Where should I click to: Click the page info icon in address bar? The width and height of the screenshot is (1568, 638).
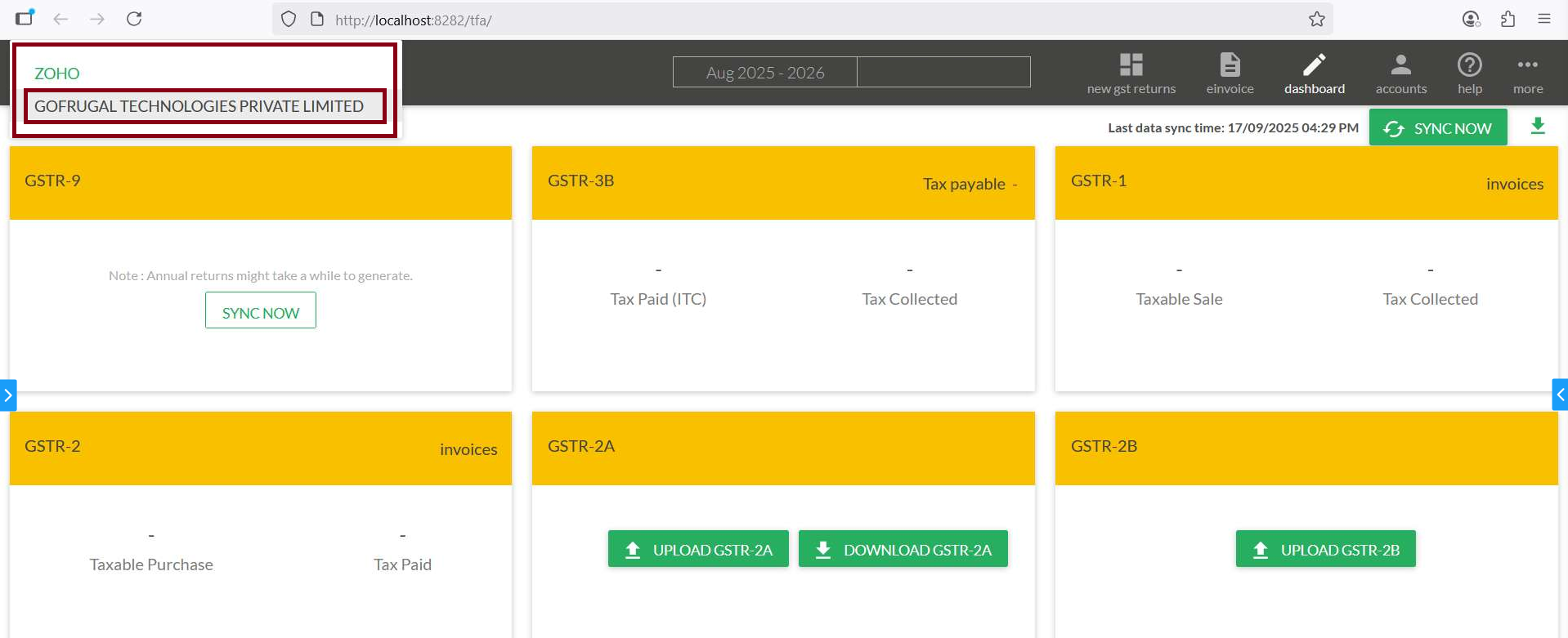click(317, 19)
